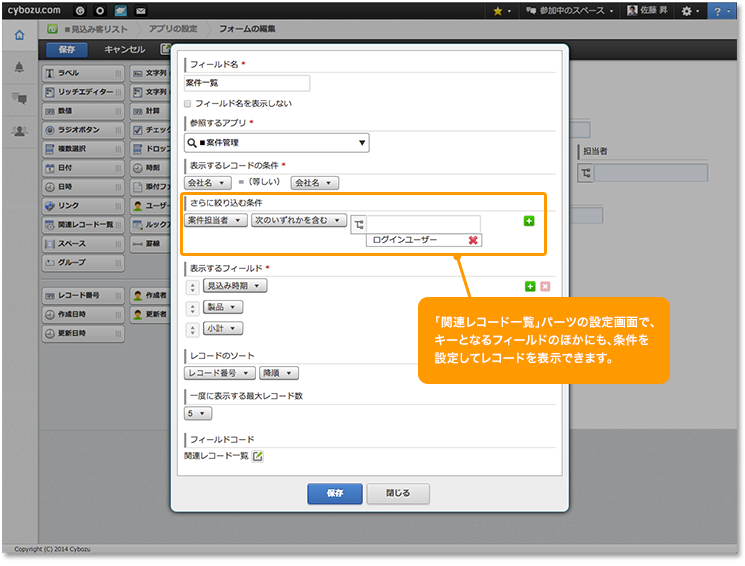Screen dimensions: 745x566
Task: Open notifications bell in left sidebar
Action: (x=19, y=67)
